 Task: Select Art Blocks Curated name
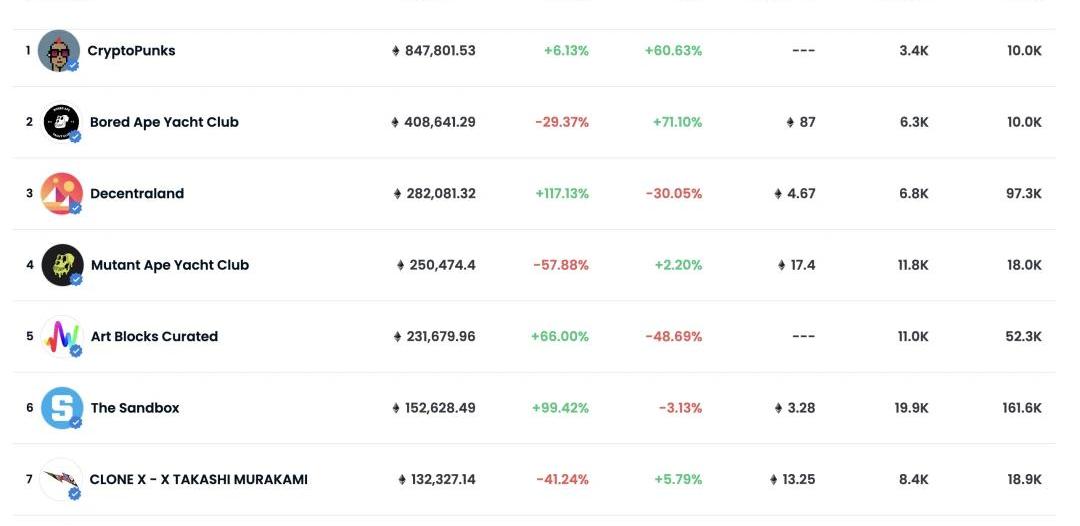[x=154, y=337]
